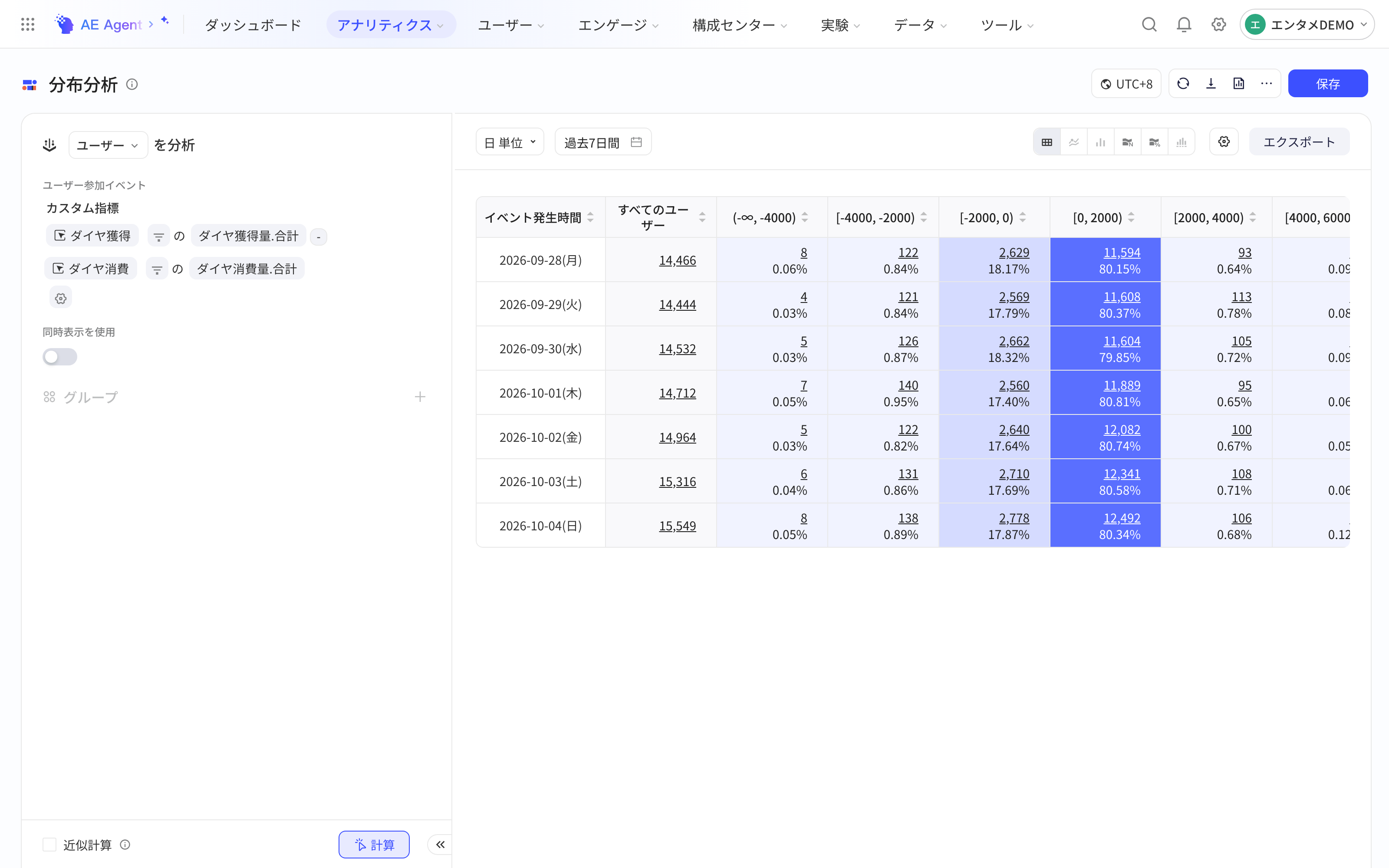Image resolution: width=1389 pixels, height=868 pixels.
Task: Open the 過去7日間 date range picker
Action: coord(602,142)
